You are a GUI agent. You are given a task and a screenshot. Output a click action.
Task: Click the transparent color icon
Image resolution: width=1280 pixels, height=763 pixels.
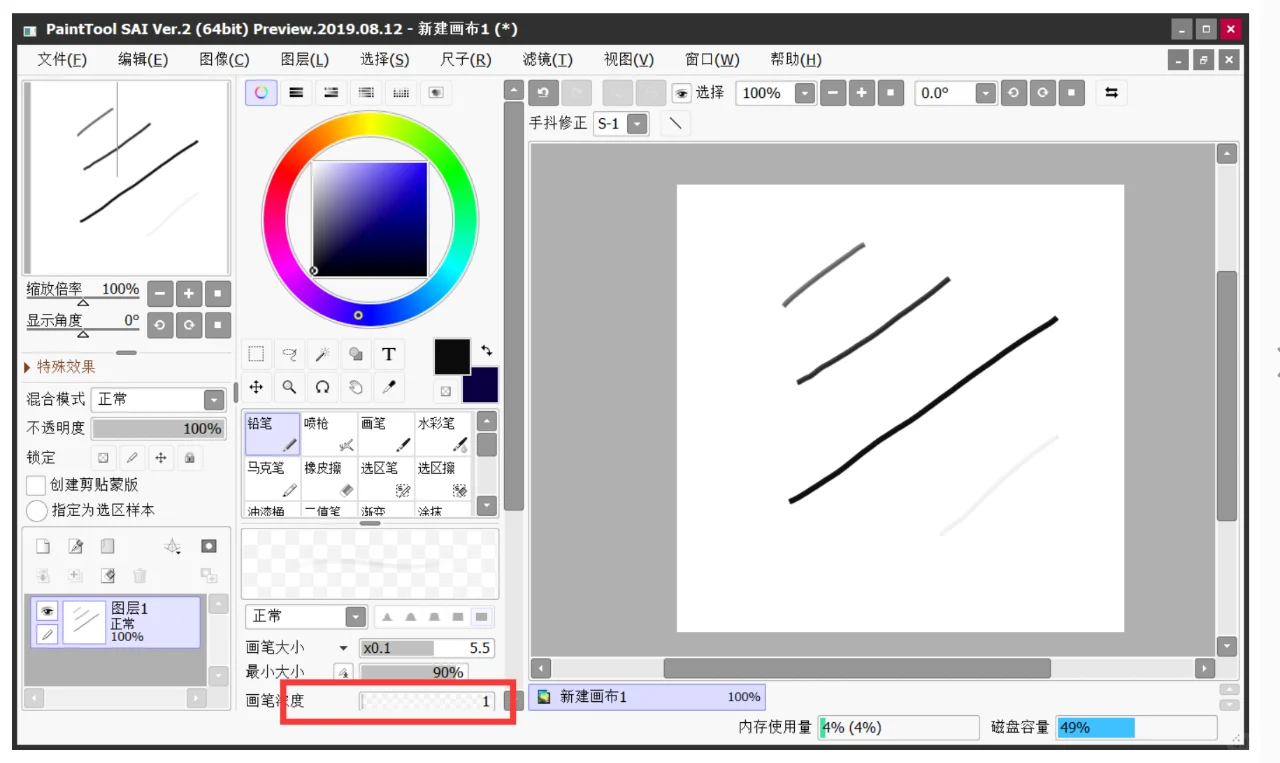[x=445, y=391]
